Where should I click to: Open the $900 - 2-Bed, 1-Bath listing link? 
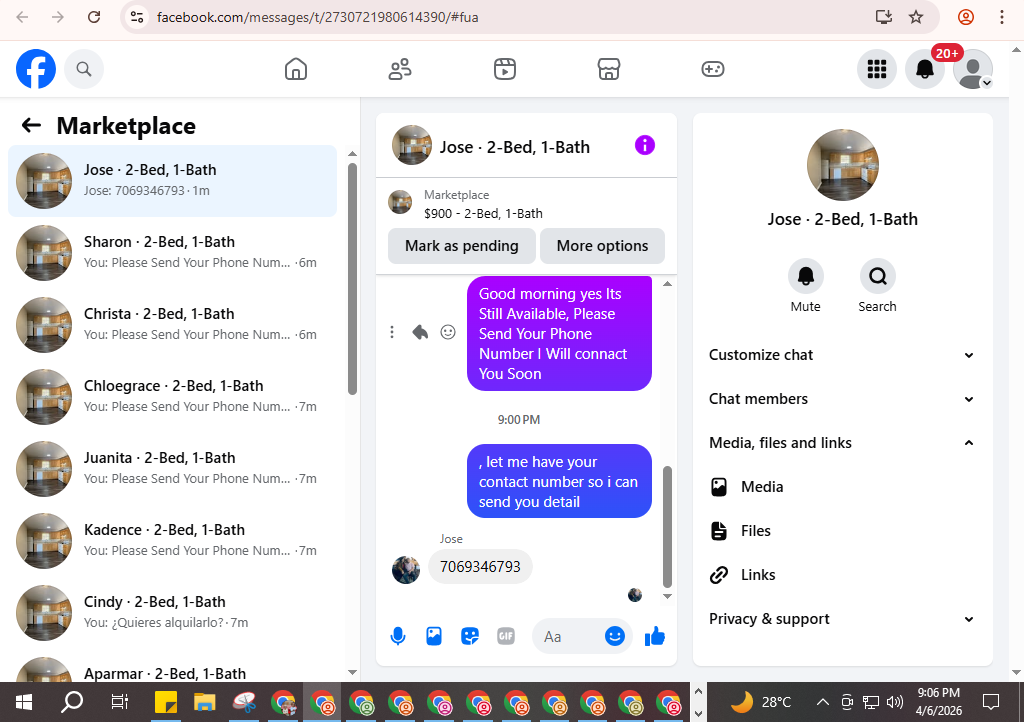pyautogui.click(x=483, y=213)
